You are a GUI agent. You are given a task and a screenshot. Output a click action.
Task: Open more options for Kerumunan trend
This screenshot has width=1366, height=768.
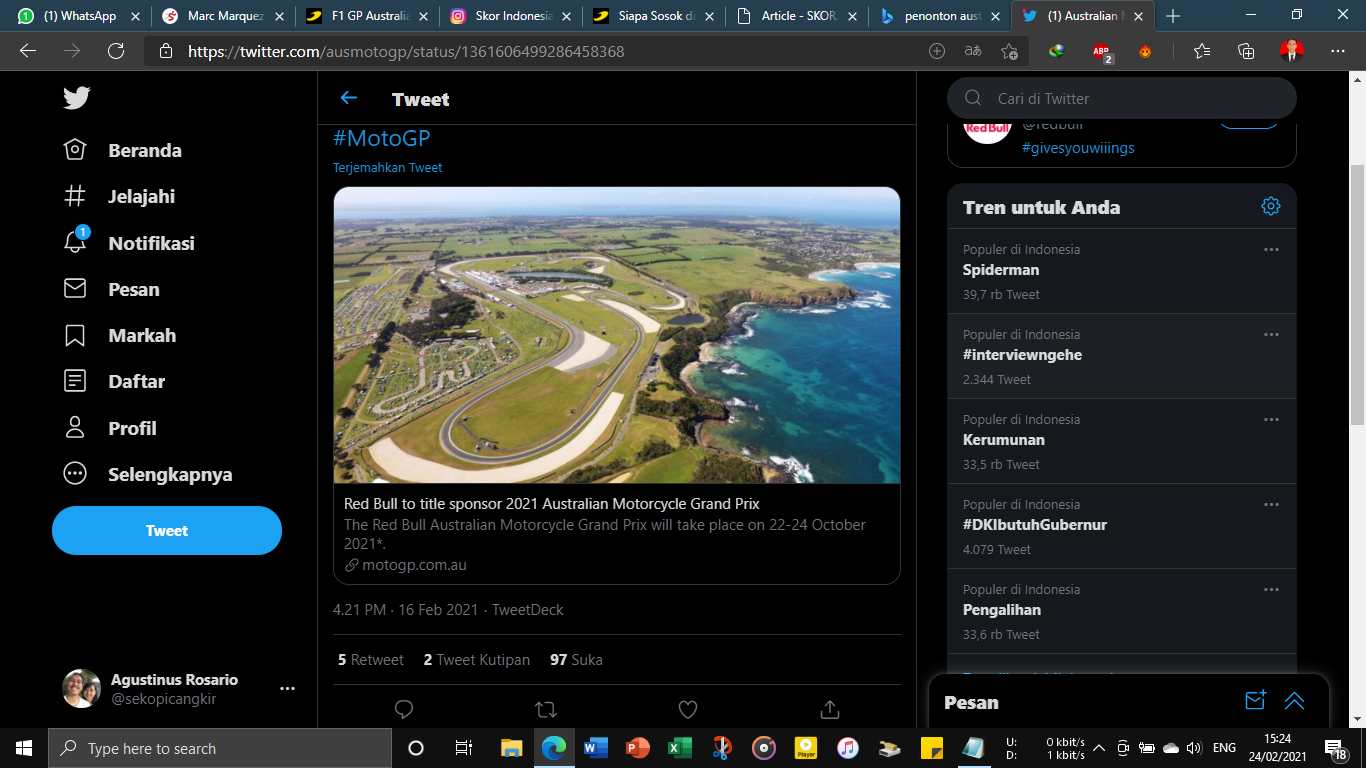coord(1271,420)
